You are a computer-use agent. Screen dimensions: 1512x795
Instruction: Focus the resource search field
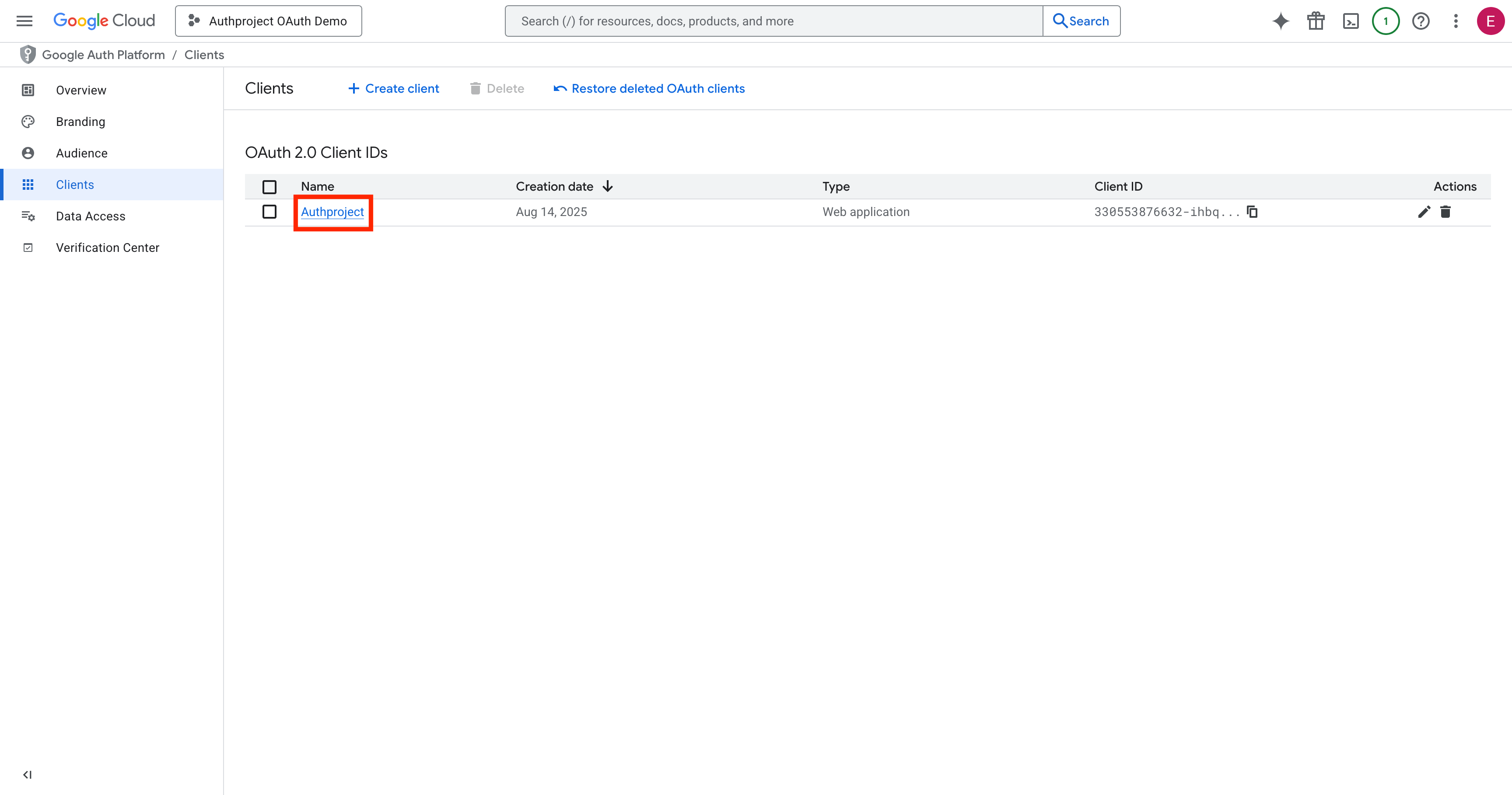click(773, 21)
